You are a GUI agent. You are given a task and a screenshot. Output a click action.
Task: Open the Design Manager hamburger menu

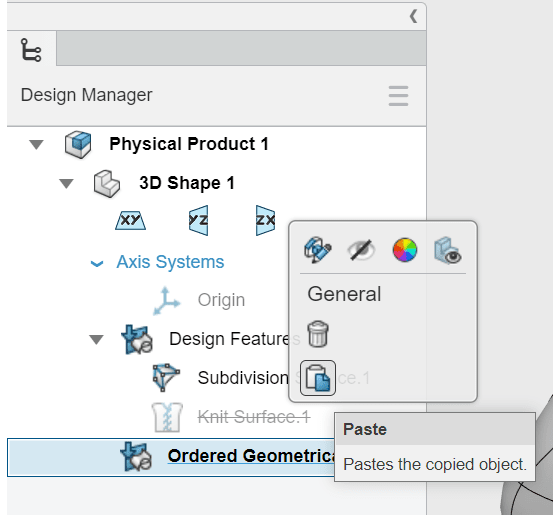[x=399, y=96]
